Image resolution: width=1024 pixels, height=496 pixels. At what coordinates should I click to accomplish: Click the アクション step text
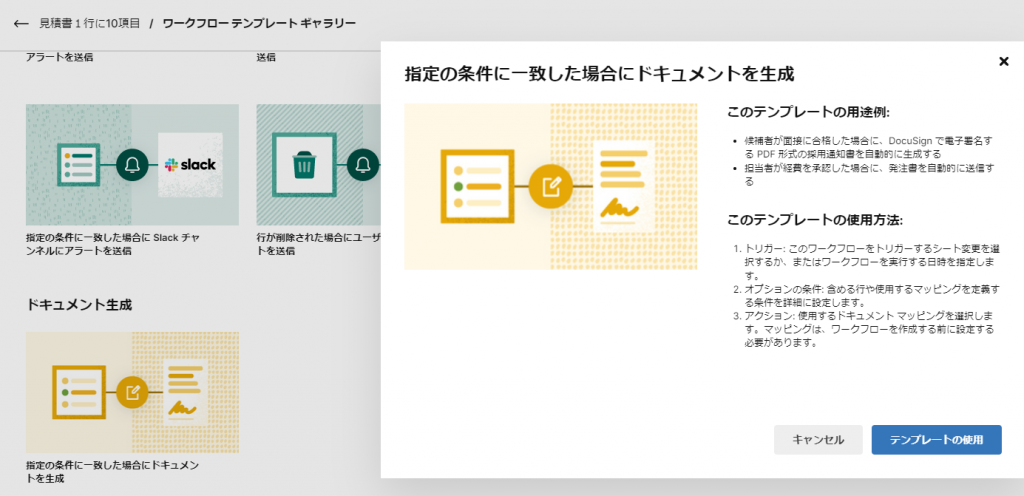(x=870, y=330)
